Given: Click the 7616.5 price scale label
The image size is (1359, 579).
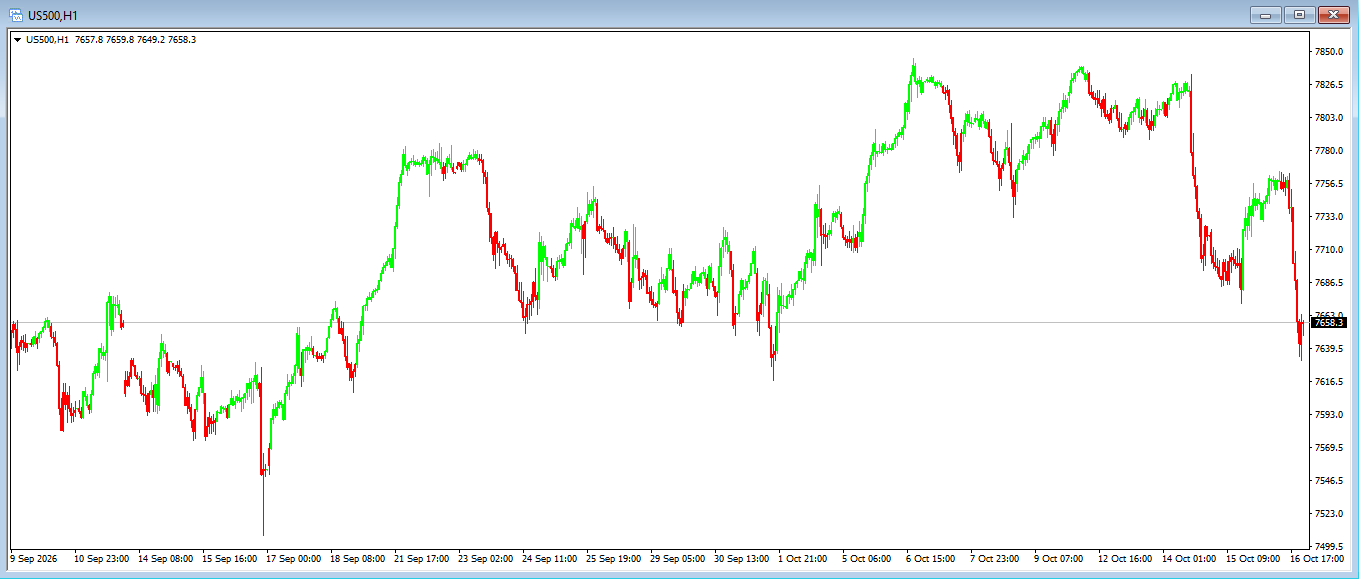Looking at the screenshot, I should [x=1328, y=381].
